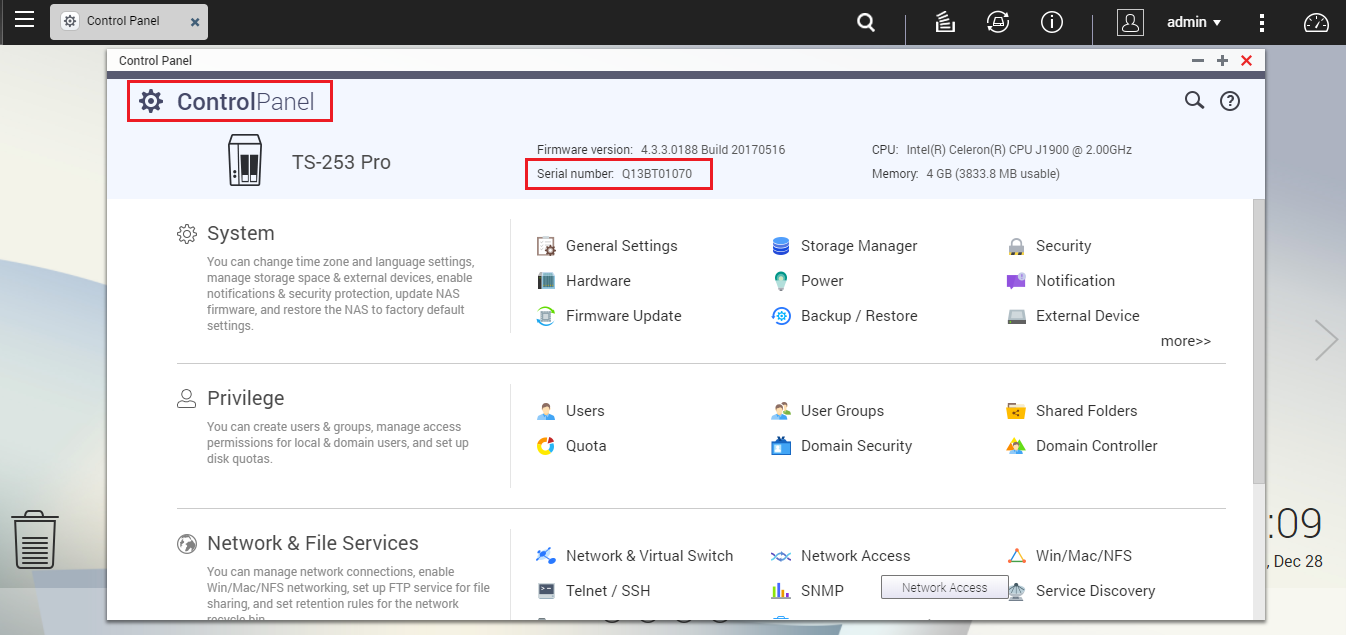Open the admin user dropdown
1346x635 pixels.
1194,22
